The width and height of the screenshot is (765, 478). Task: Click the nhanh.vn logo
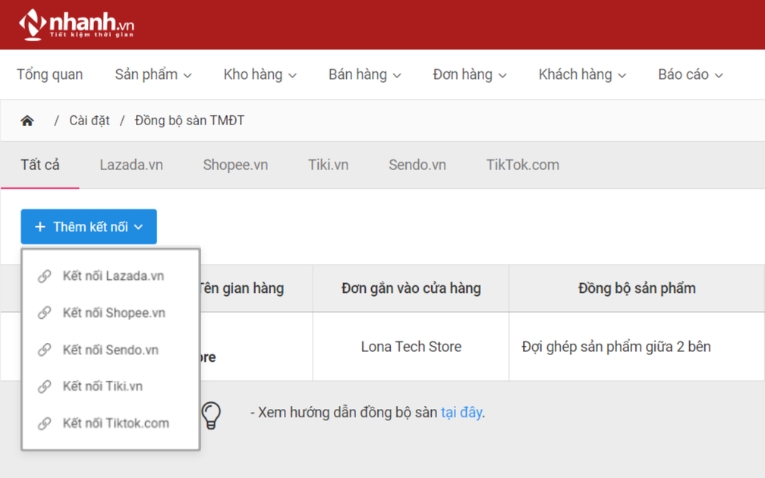[78, 24]
